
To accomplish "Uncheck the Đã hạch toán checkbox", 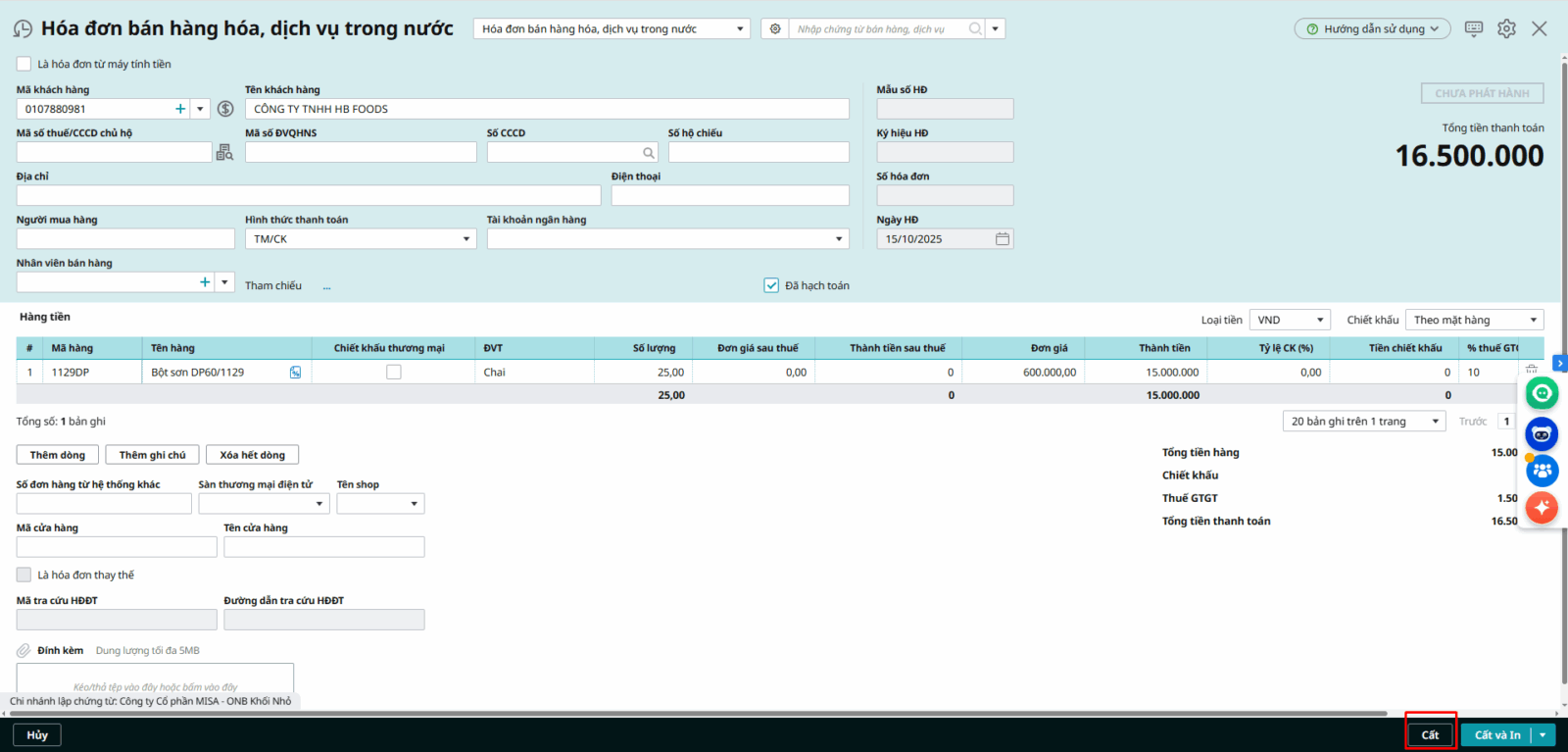I will pyautogui.click(x=771, y=285).
